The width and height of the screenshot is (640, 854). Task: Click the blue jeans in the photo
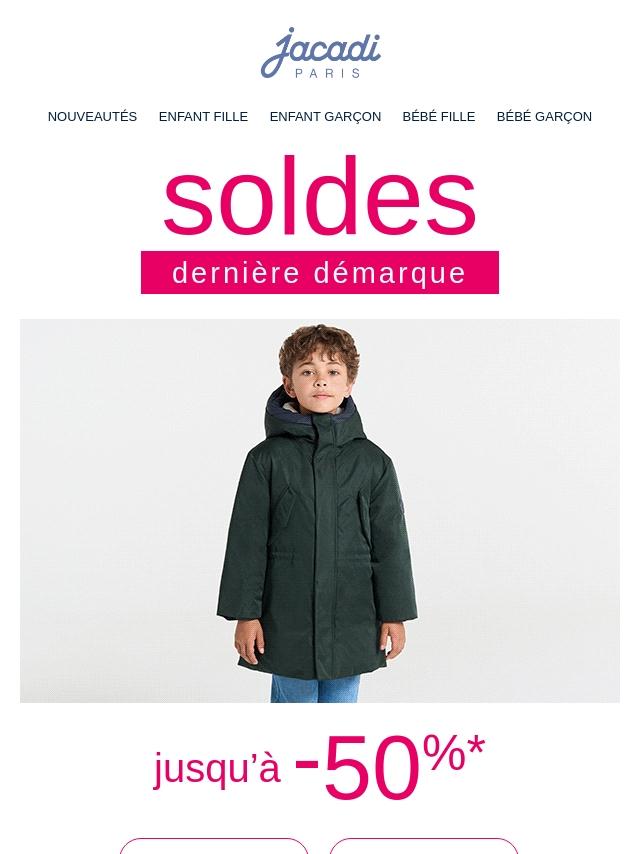click(x=316, y=688)
